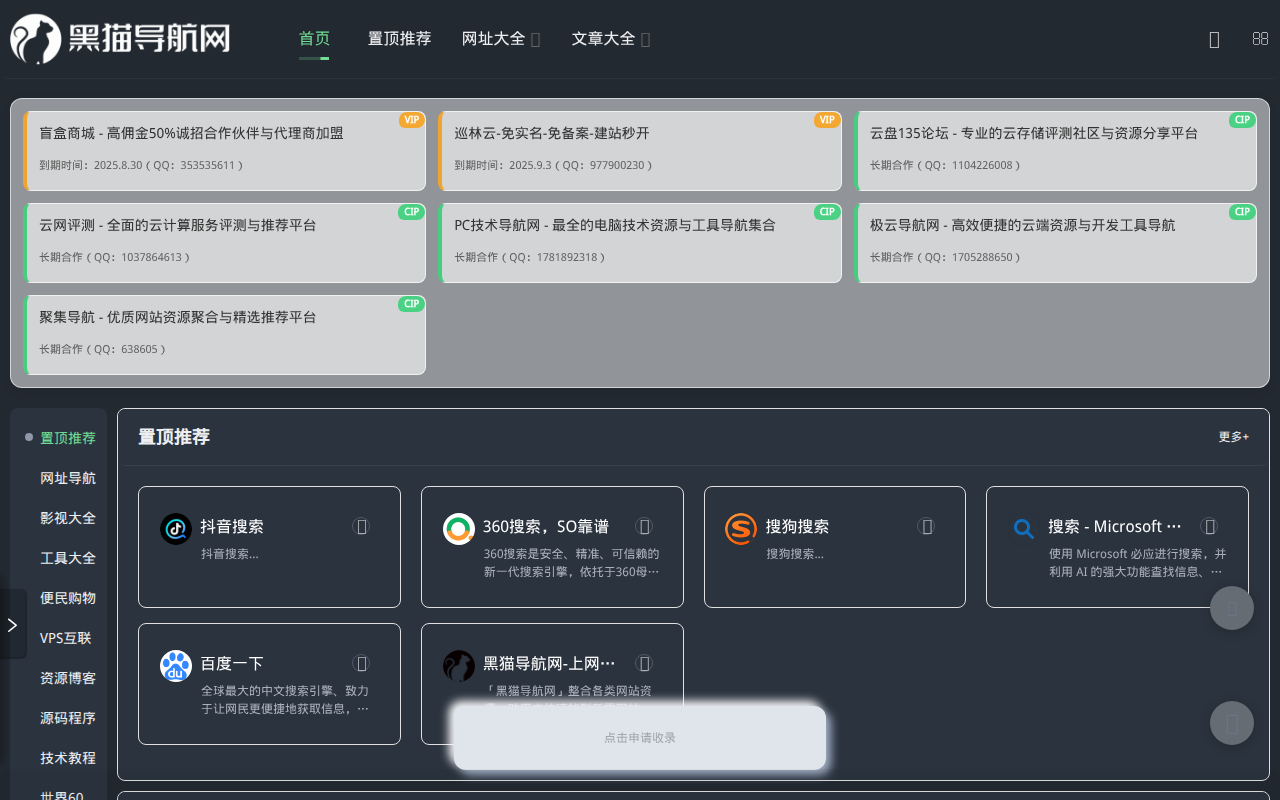Click the 抖音搜索 TikTok icon
Viewport: 1280px width, 800px height.
tap(176, 529)
